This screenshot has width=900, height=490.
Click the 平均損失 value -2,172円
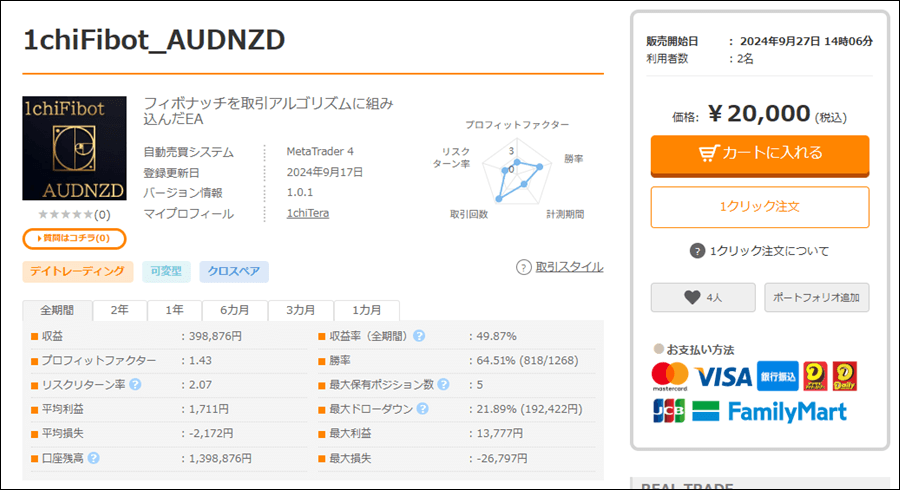[211, 433]
